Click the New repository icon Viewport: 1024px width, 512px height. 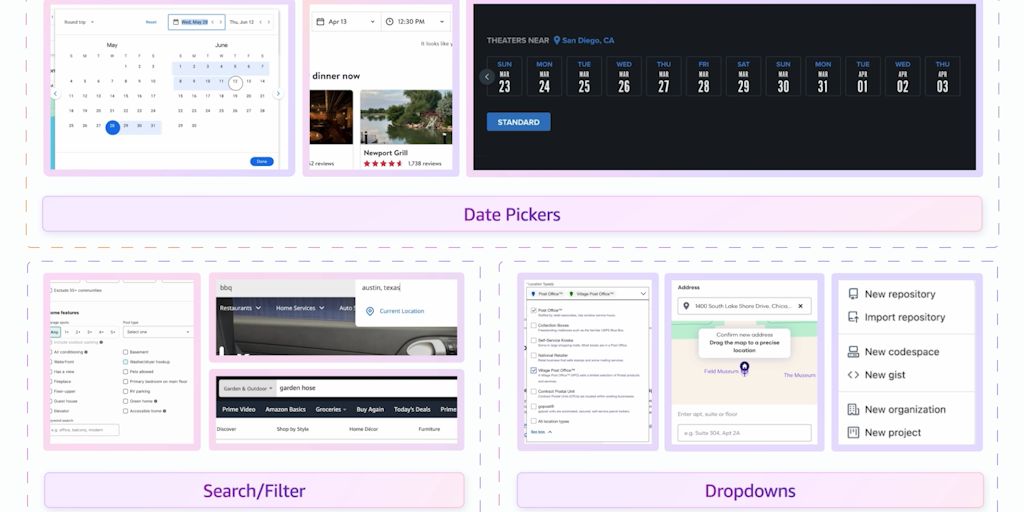coord(853,294)
